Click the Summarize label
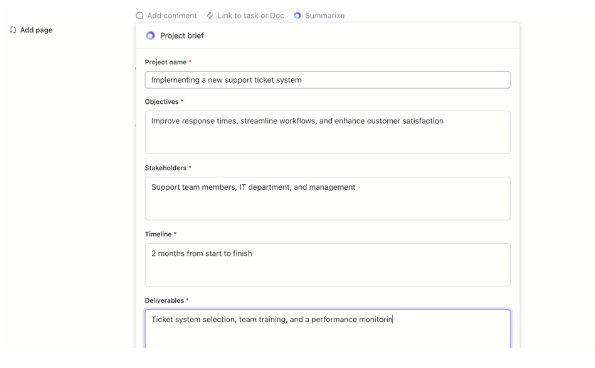The width and height of the screenshot is (595, 368). pos(325,16)
